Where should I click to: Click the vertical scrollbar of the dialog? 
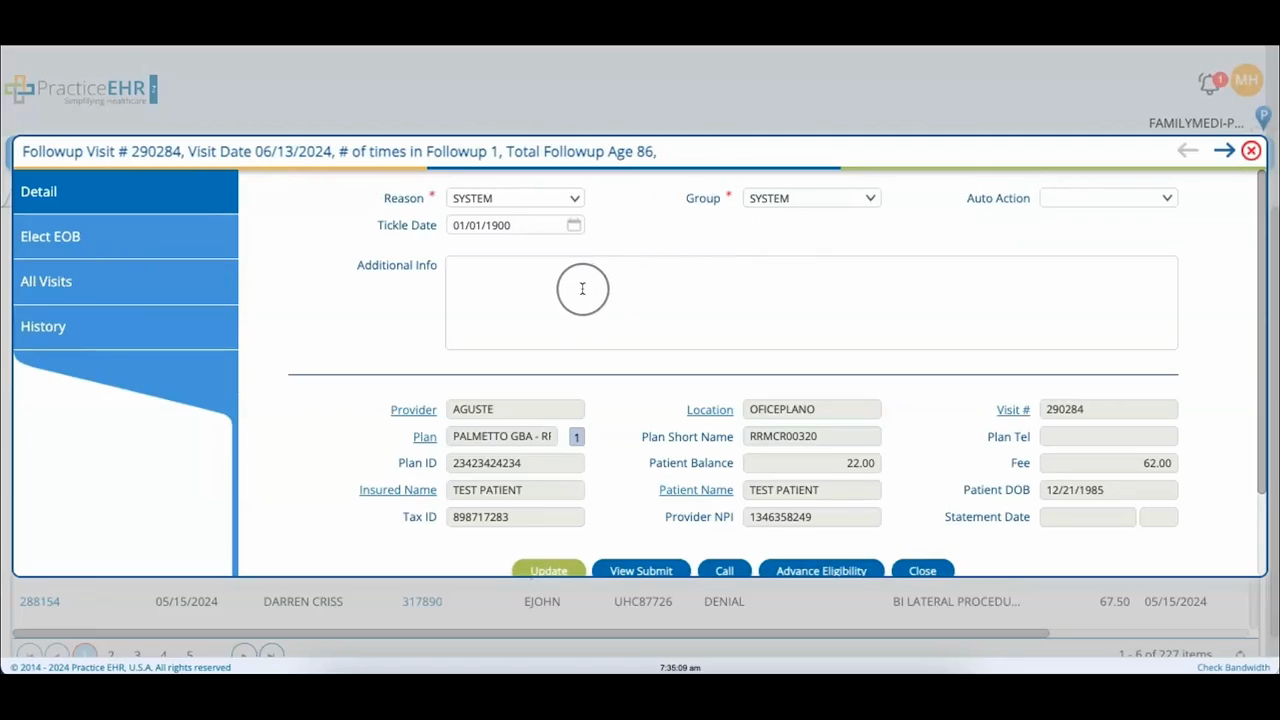1261,330
